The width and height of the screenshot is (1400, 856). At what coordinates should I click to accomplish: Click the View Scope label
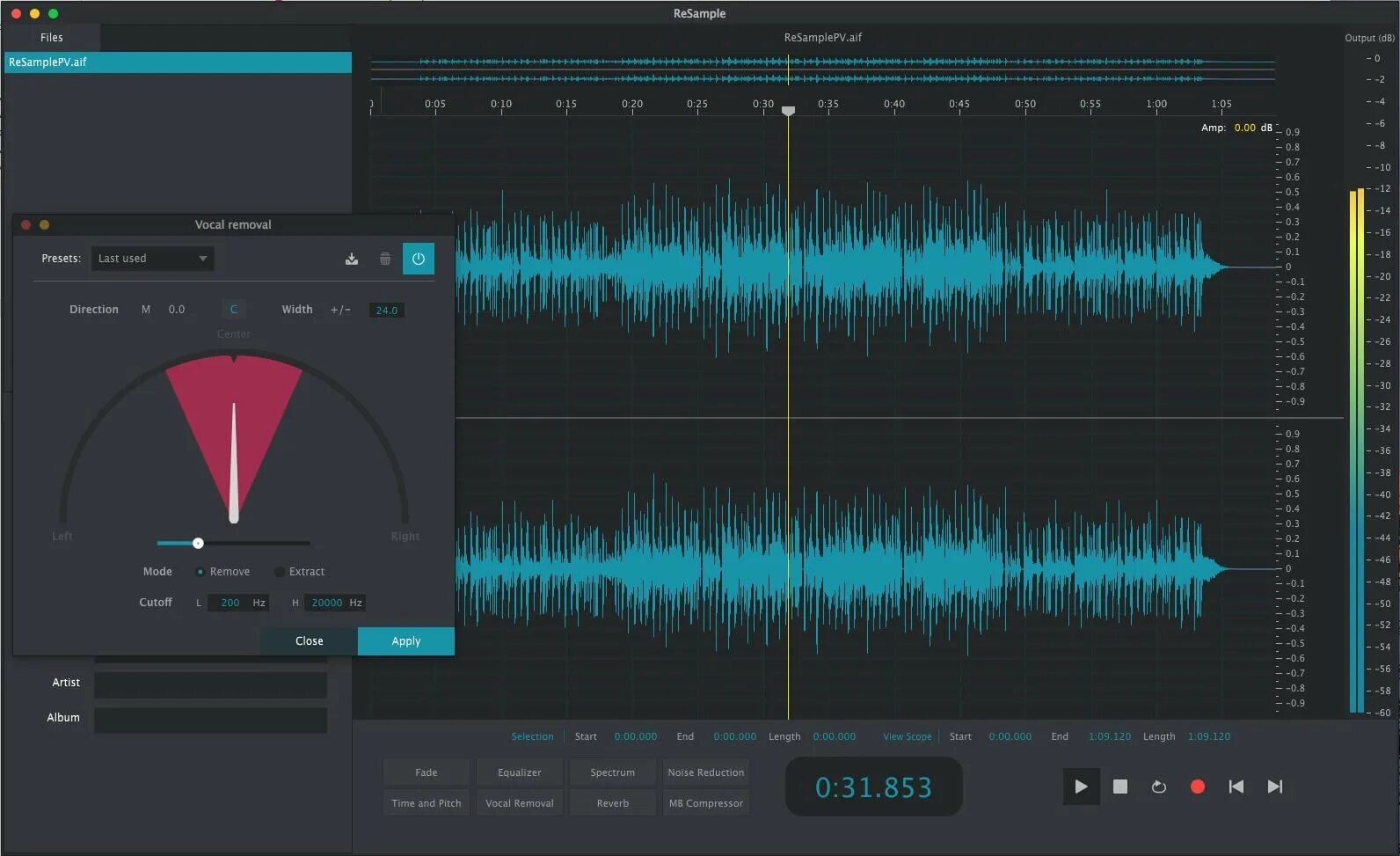click(x=908, y=737)
